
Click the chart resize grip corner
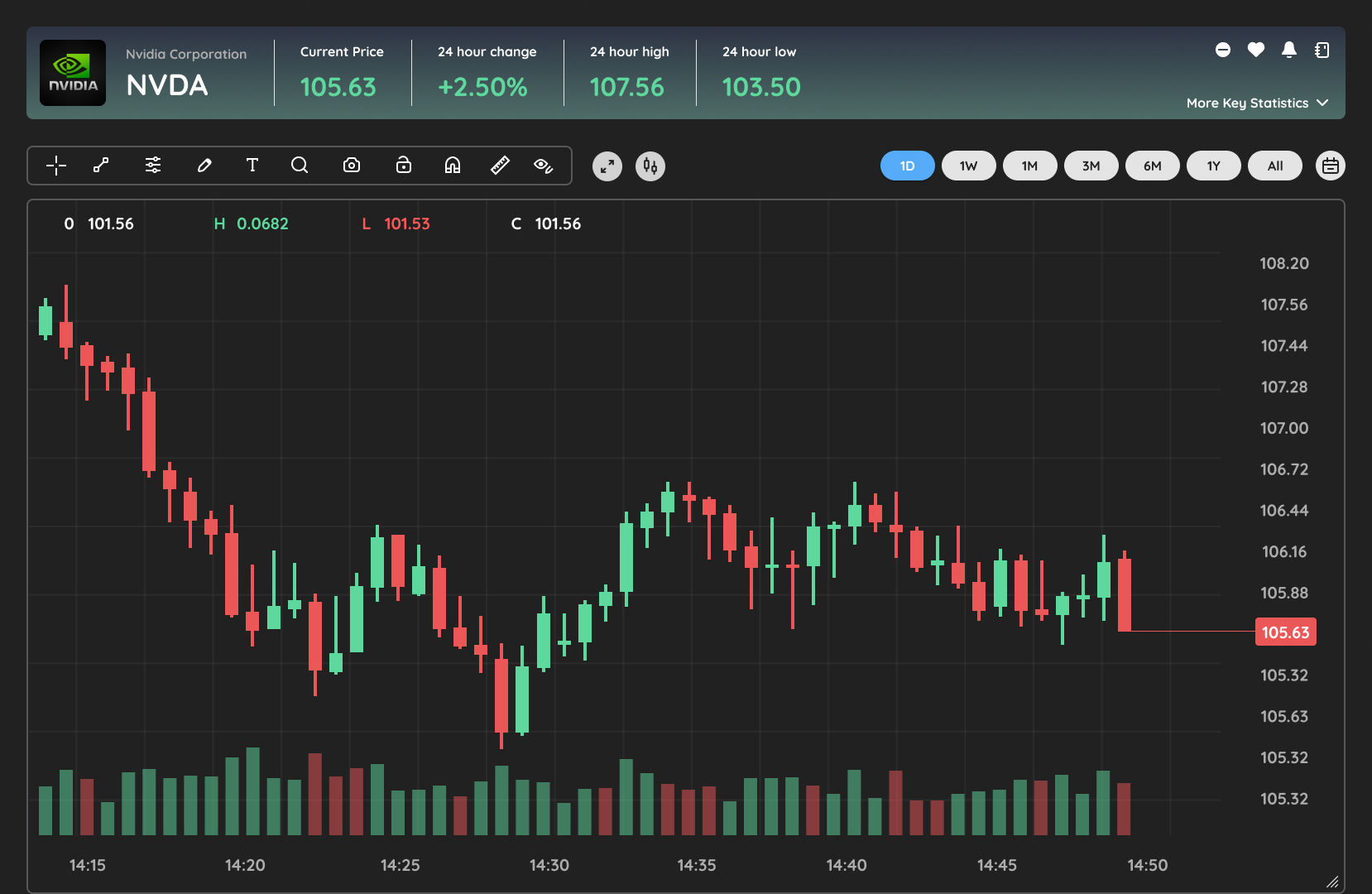tap(1332, 882)
